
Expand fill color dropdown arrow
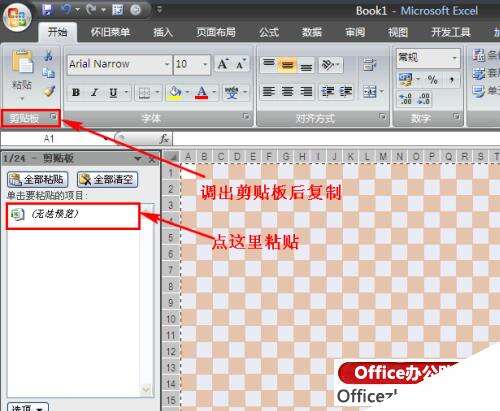(187, 92)
